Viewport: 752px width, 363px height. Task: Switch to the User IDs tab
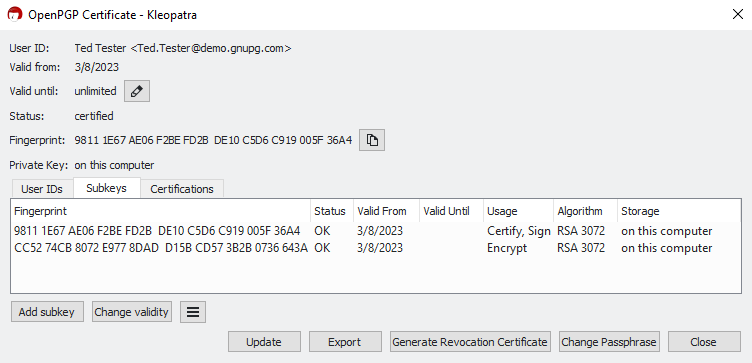click(x=42, y=189)
